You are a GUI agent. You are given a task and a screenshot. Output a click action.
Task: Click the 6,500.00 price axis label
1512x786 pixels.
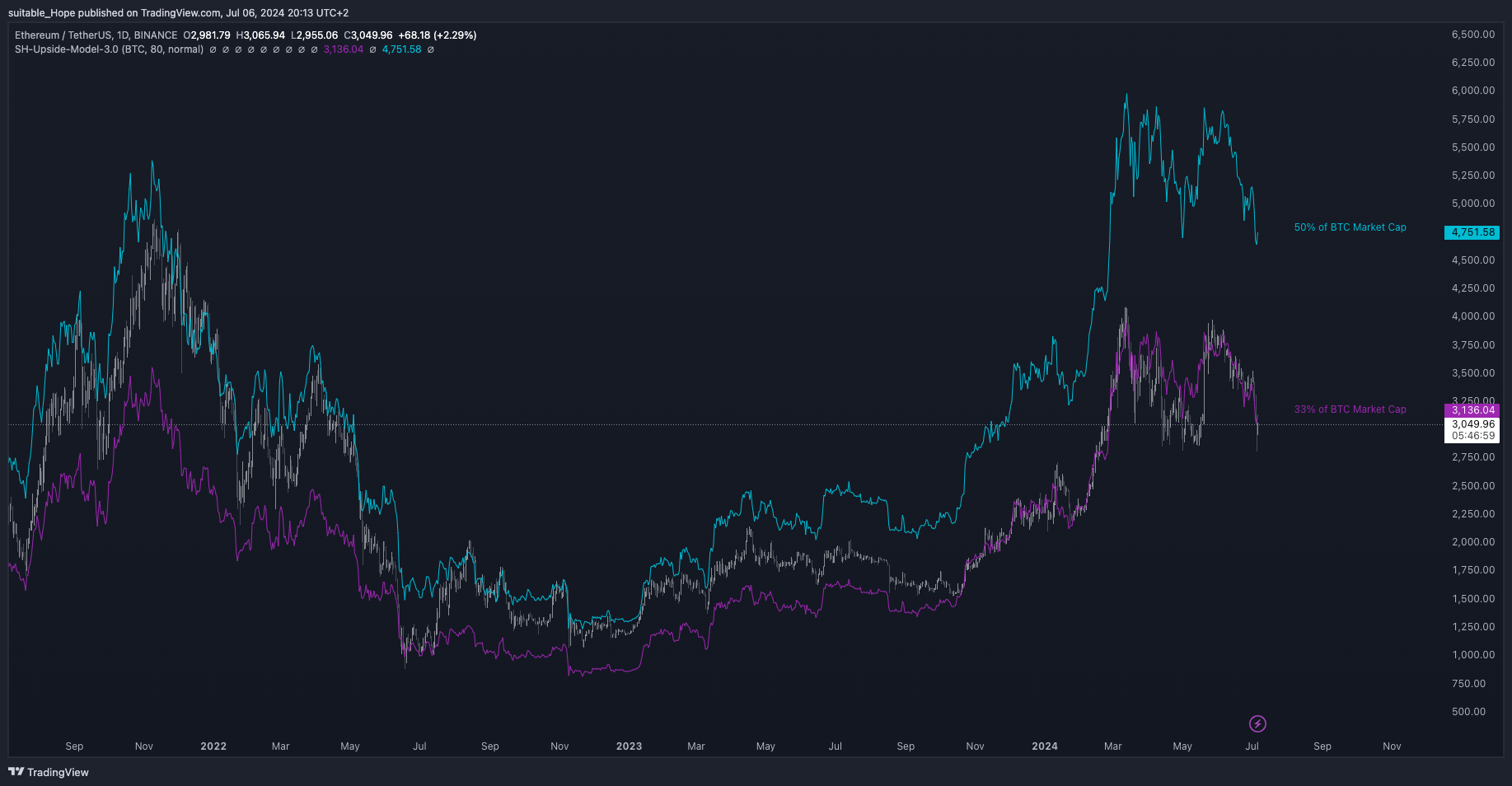click(x=1473, y=35)
